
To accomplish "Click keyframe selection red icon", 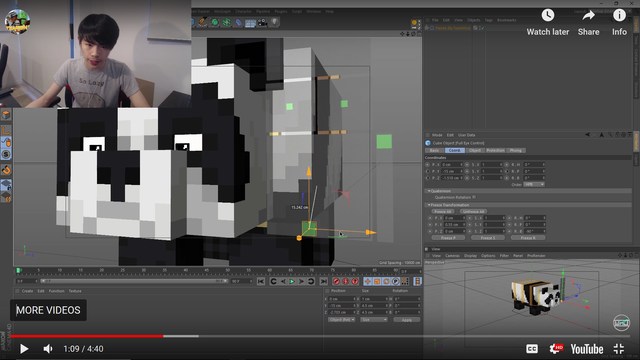I will tap(355, 282).
